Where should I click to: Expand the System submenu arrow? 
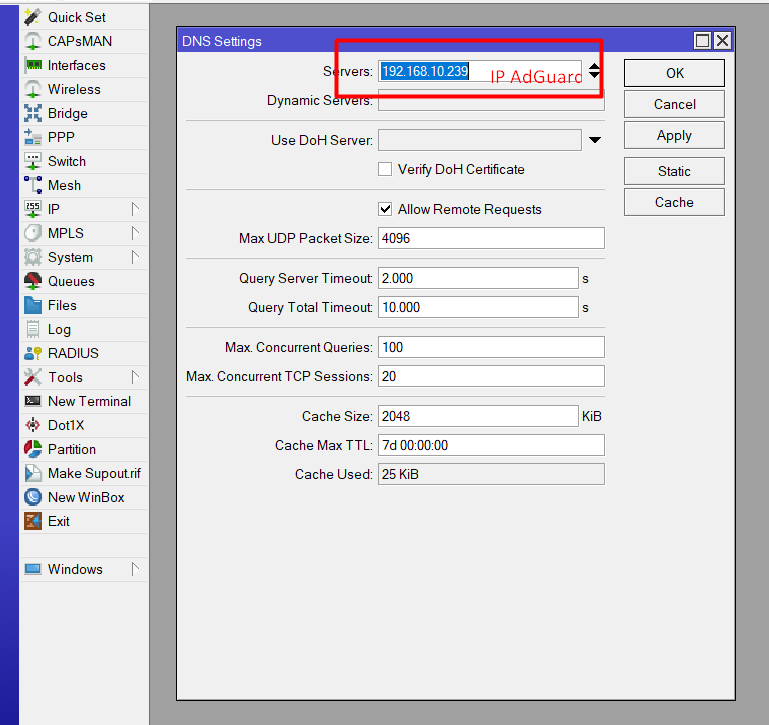click(135, 257)
